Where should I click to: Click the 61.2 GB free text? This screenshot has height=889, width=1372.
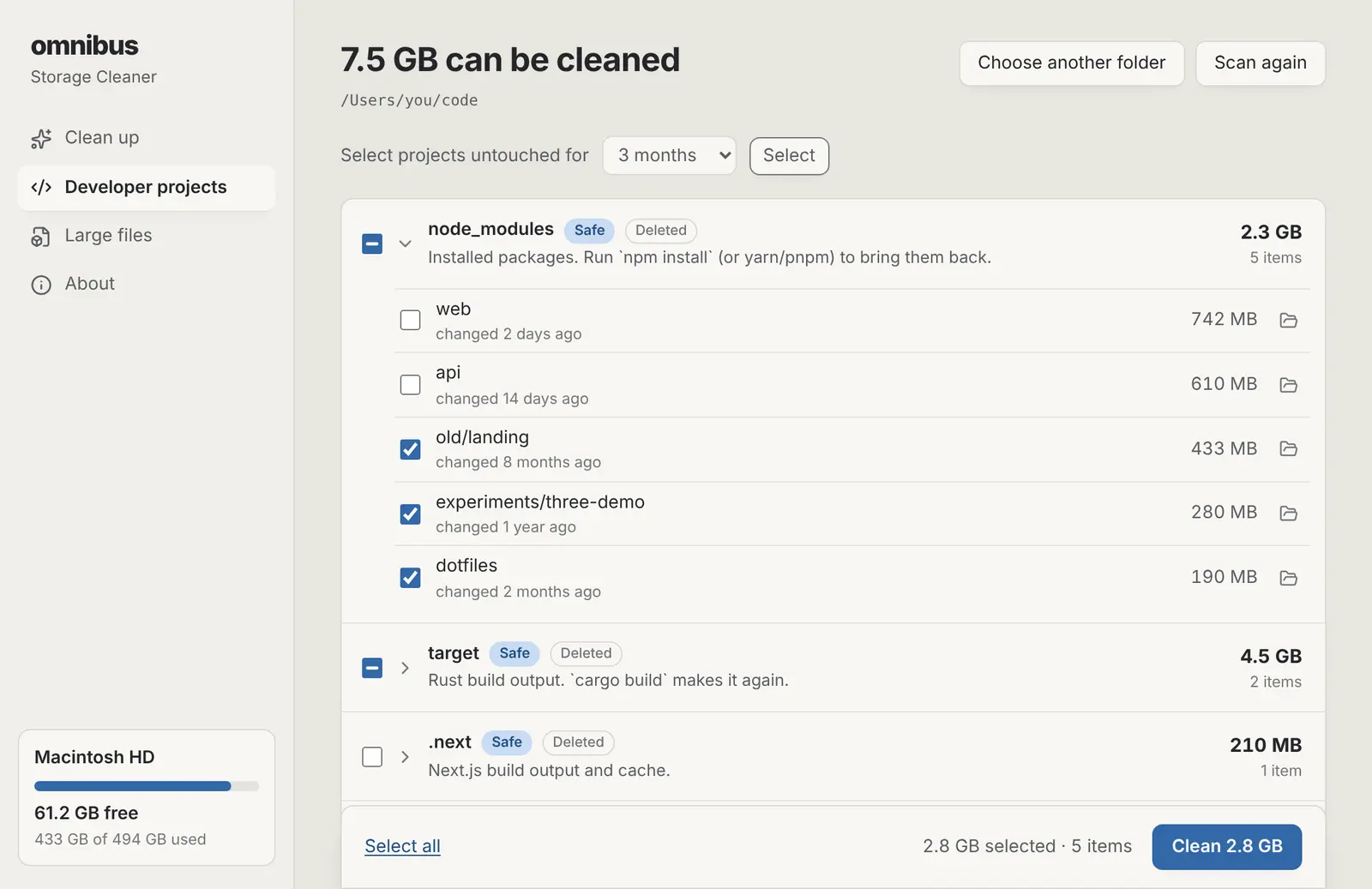click(x=86, y=814)
